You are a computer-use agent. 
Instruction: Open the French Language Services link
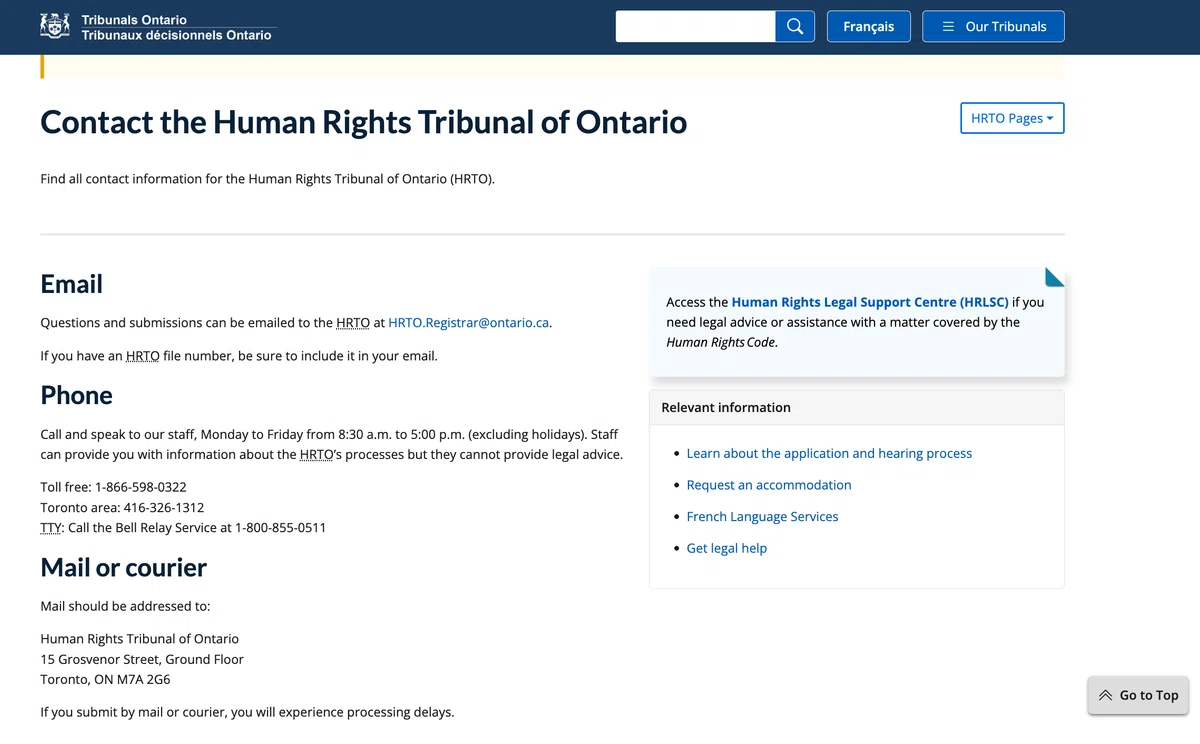click(762, 517)
